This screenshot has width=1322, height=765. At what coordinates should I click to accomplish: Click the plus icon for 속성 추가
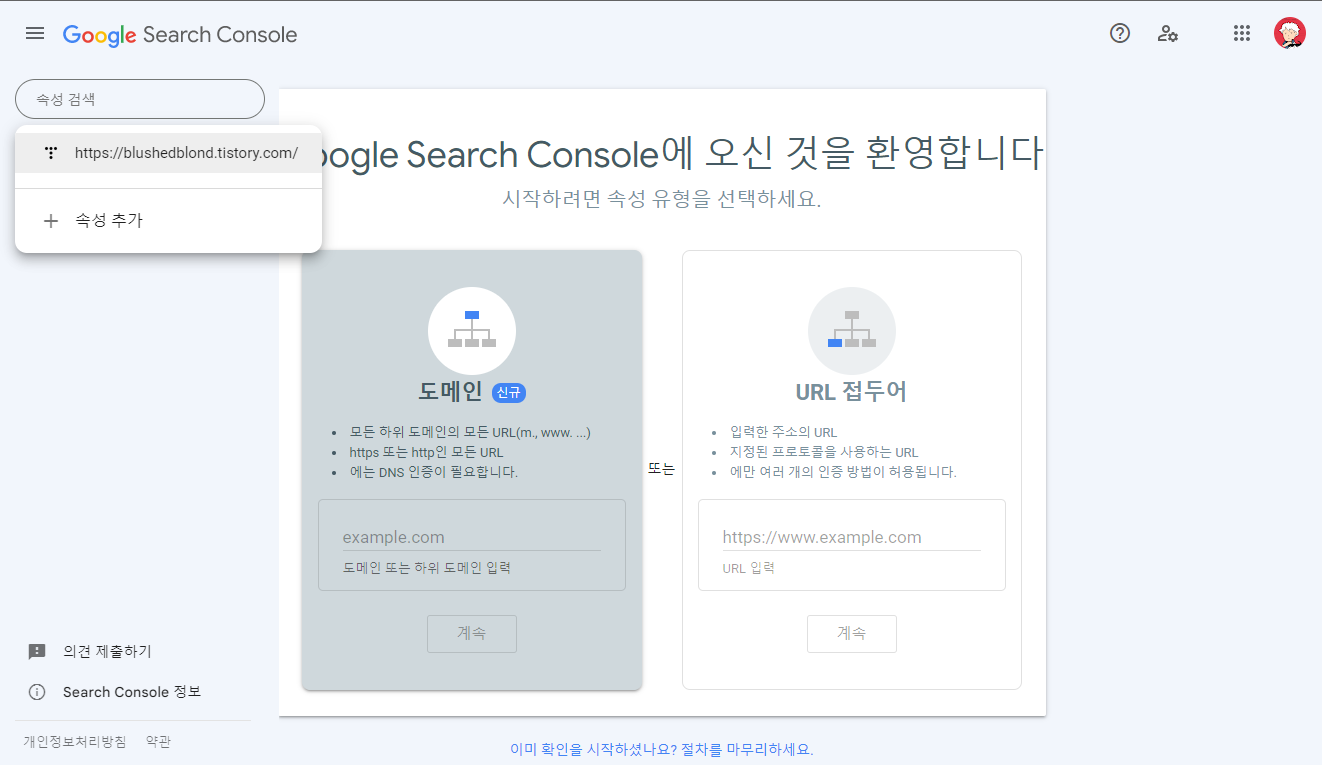click(x=51, y=221)
